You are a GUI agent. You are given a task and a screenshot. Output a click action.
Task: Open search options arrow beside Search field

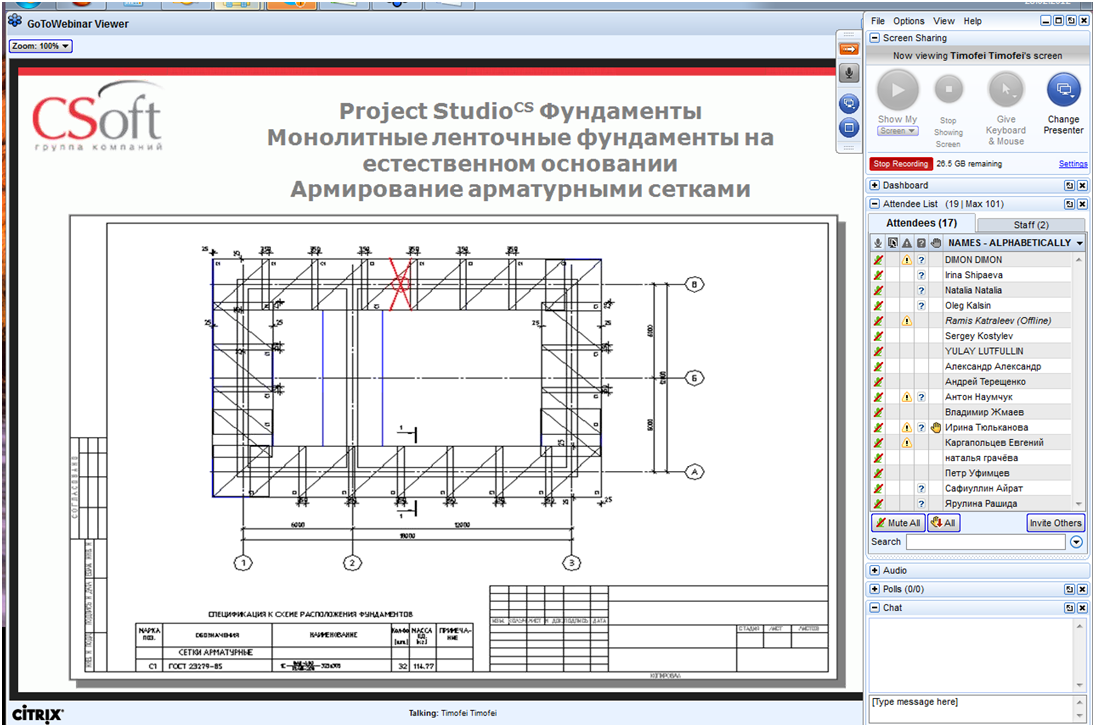point(1076,542)
